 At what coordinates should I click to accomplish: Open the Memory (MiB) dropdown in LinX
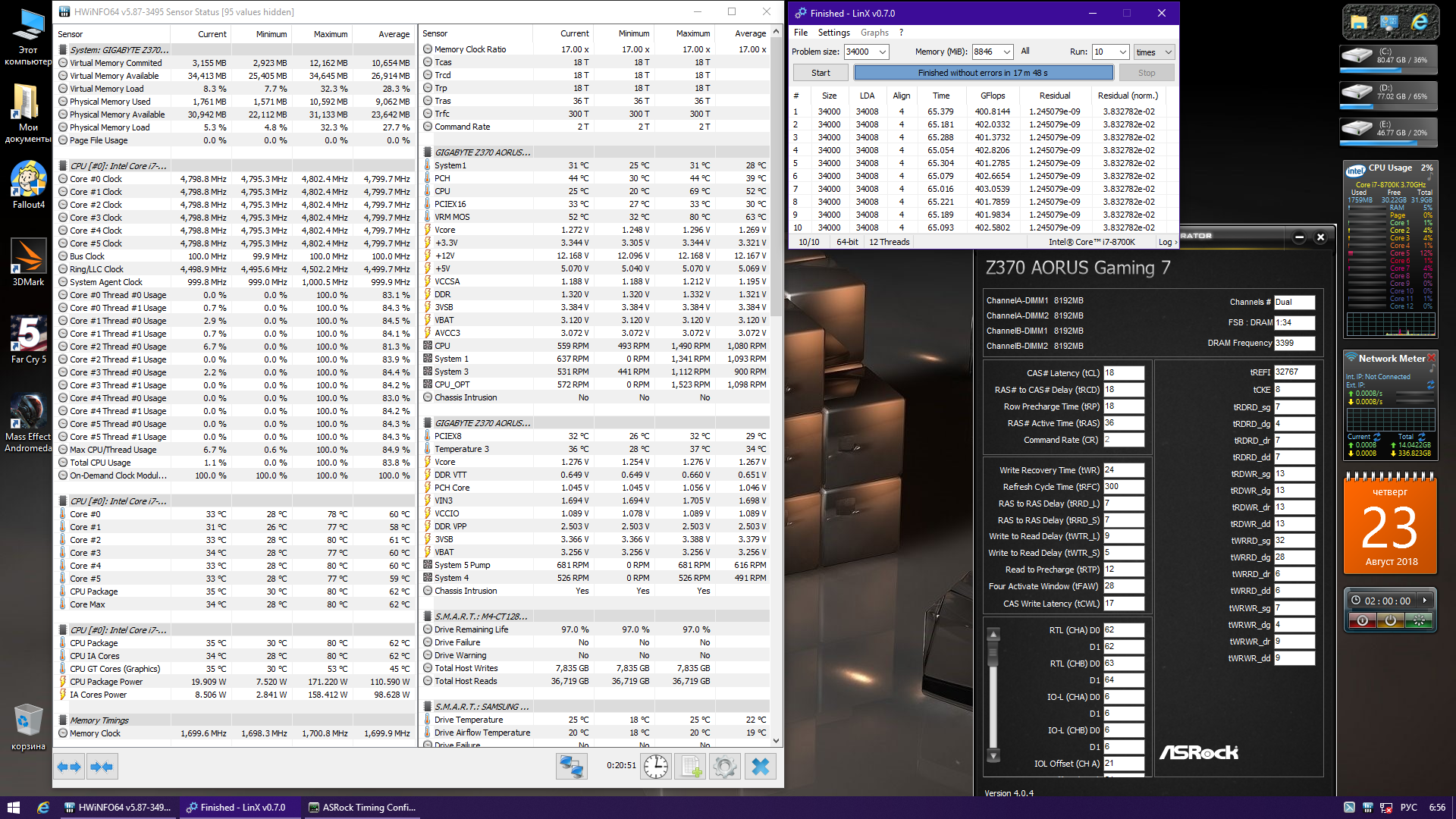click(x=1006, y=52)
